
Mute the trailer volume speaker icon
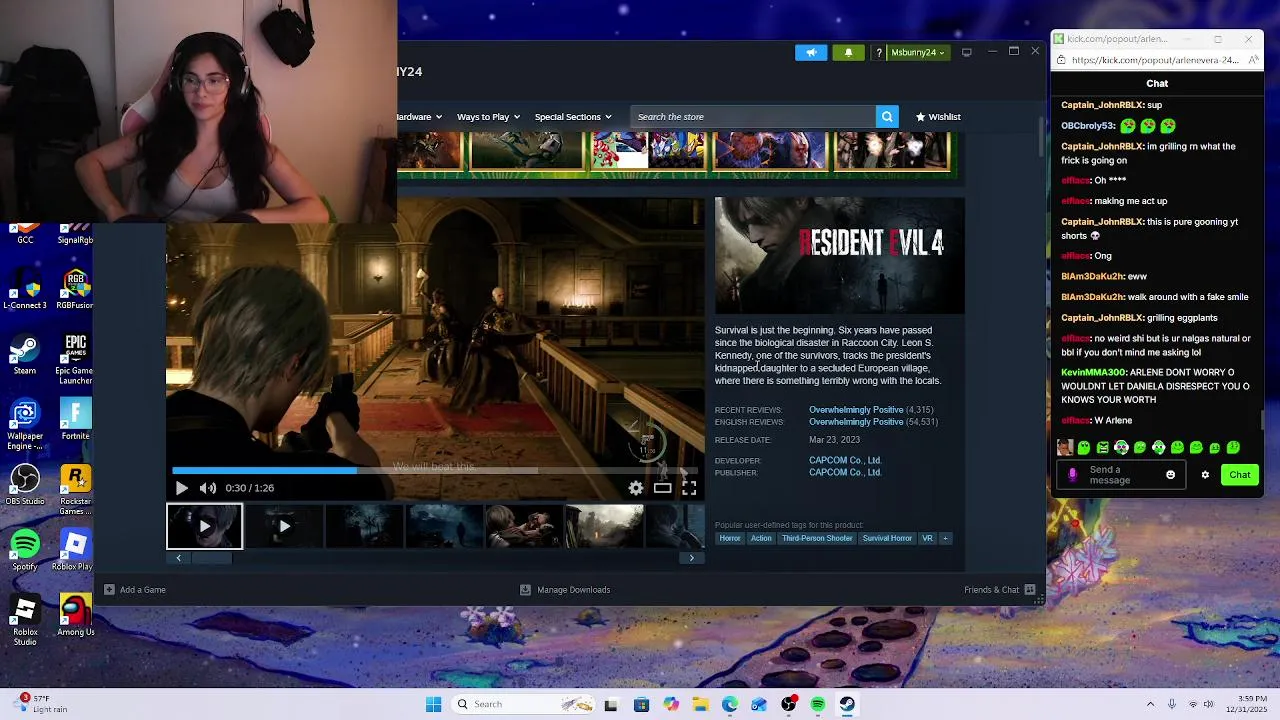207,488
